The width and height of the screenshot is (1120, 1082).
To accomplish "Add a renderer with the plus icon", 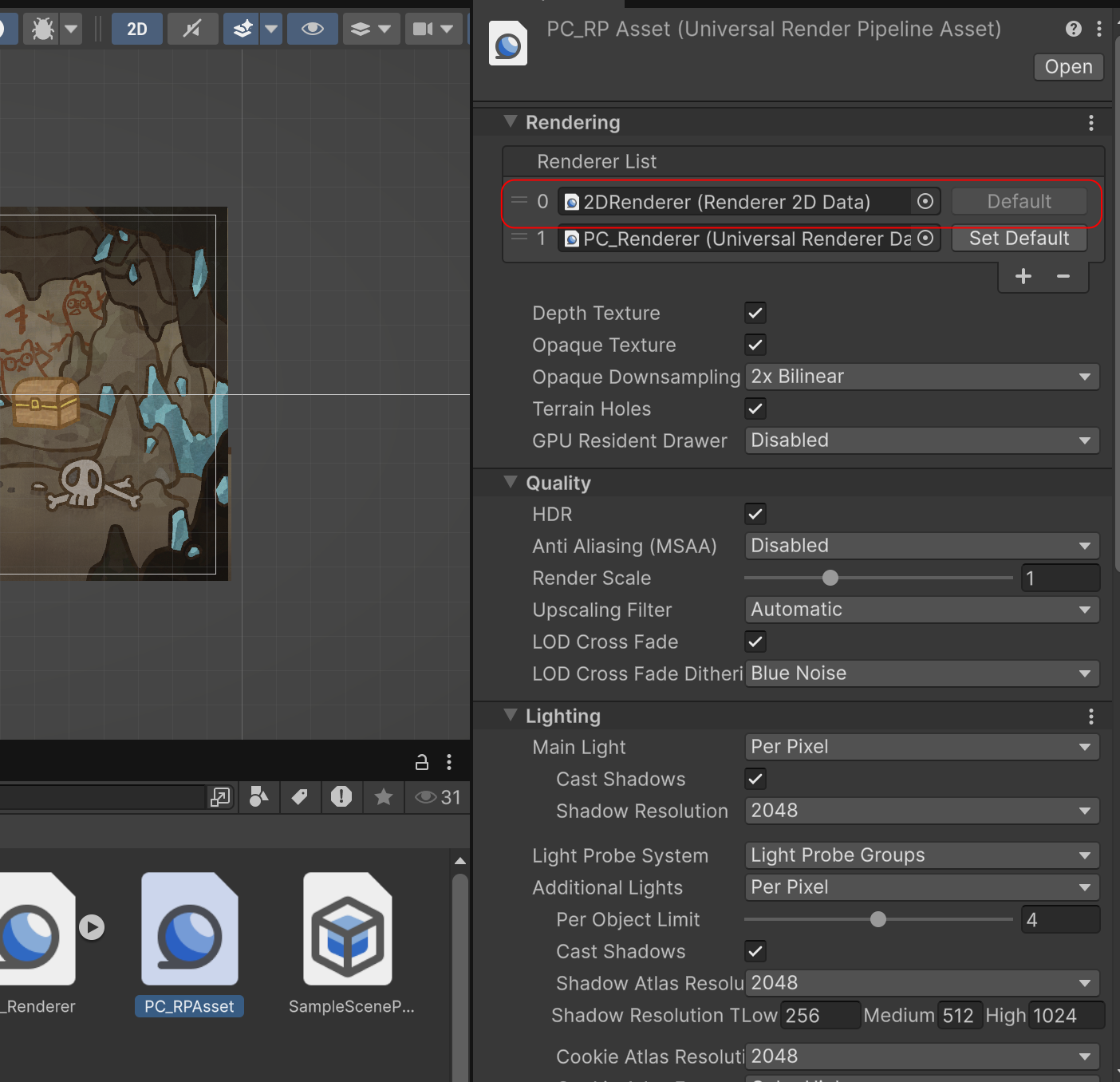I will tap(1023, 276).
